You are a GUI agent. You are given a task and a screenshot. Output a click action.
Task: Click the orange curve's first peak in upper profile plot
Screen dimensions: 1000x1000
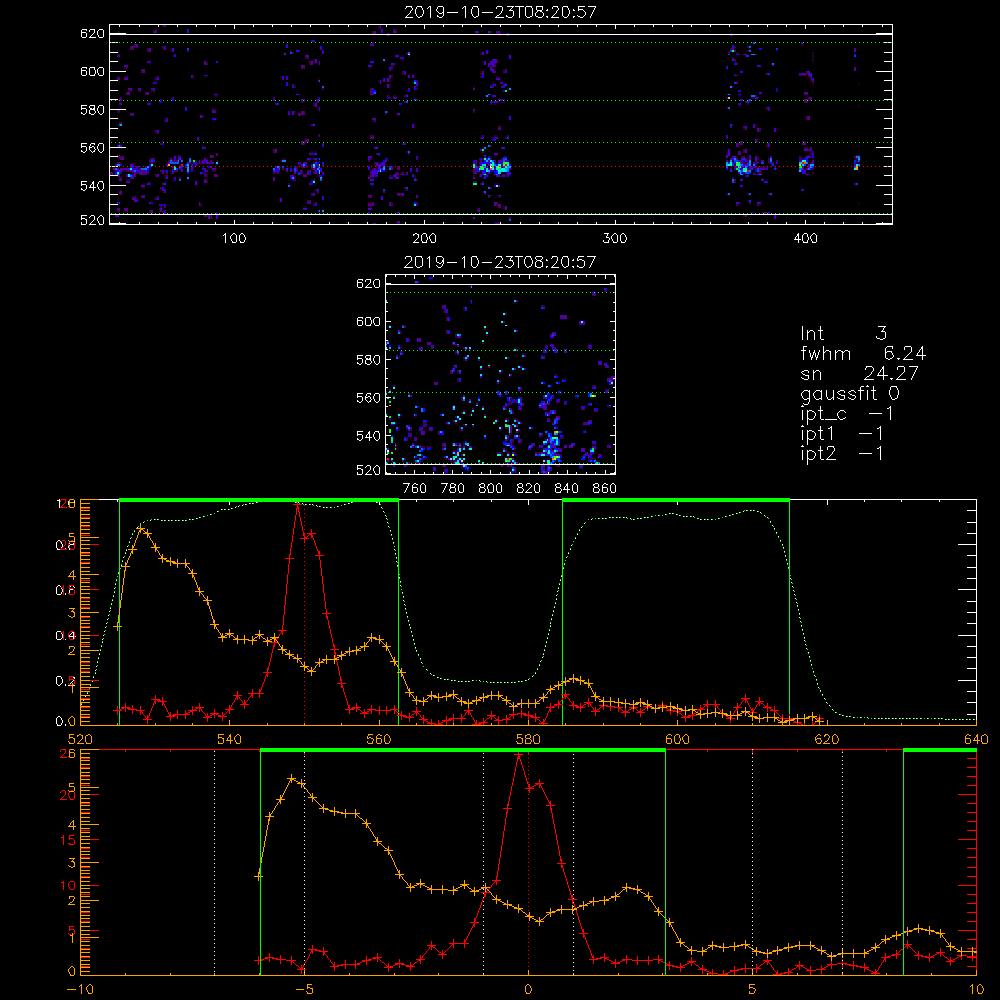point(141,528)
